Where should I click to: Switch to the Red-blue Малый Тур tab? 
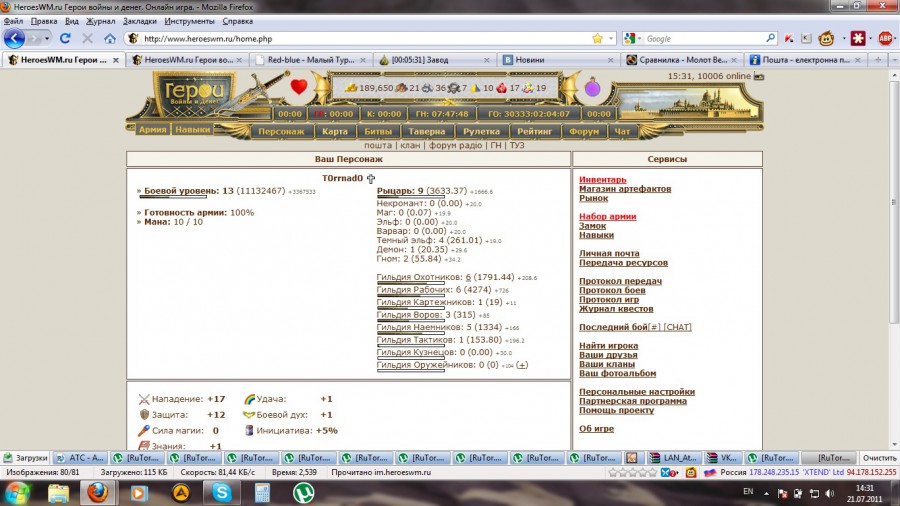(311, 60)
